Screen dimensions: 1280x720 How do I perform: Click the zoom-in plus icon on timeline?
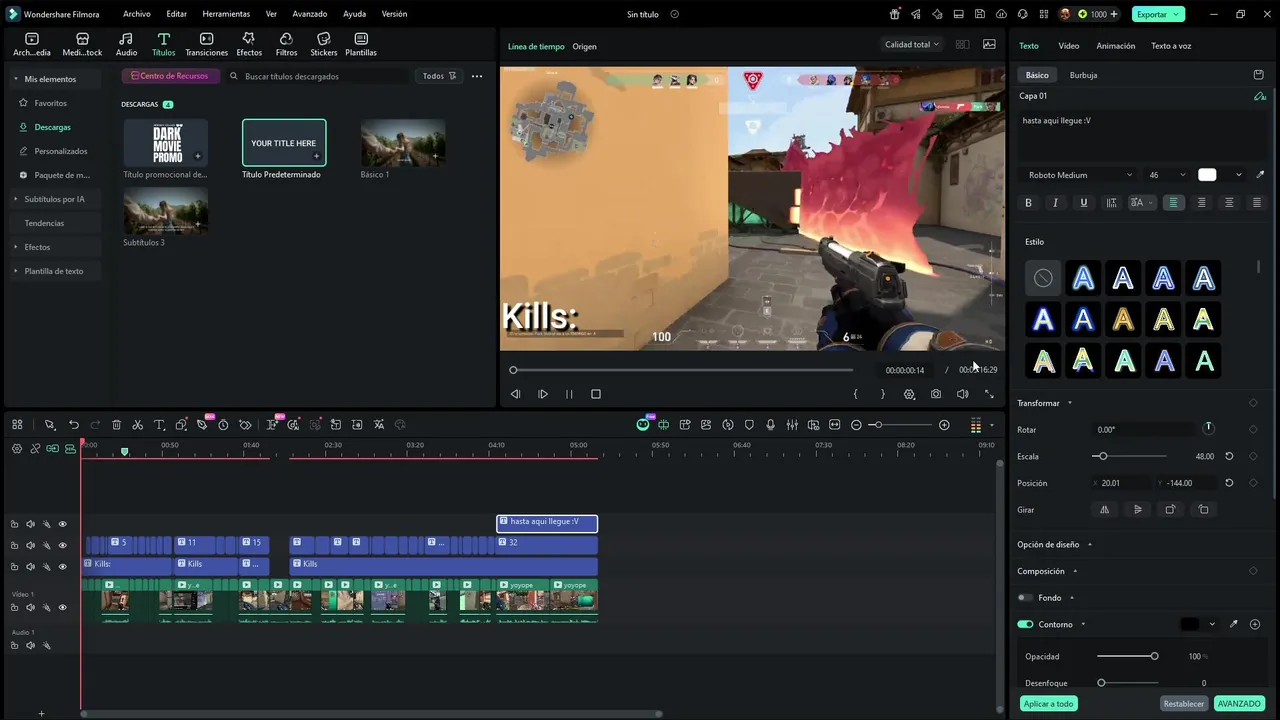pyautogui.click(x=944, y=425)
